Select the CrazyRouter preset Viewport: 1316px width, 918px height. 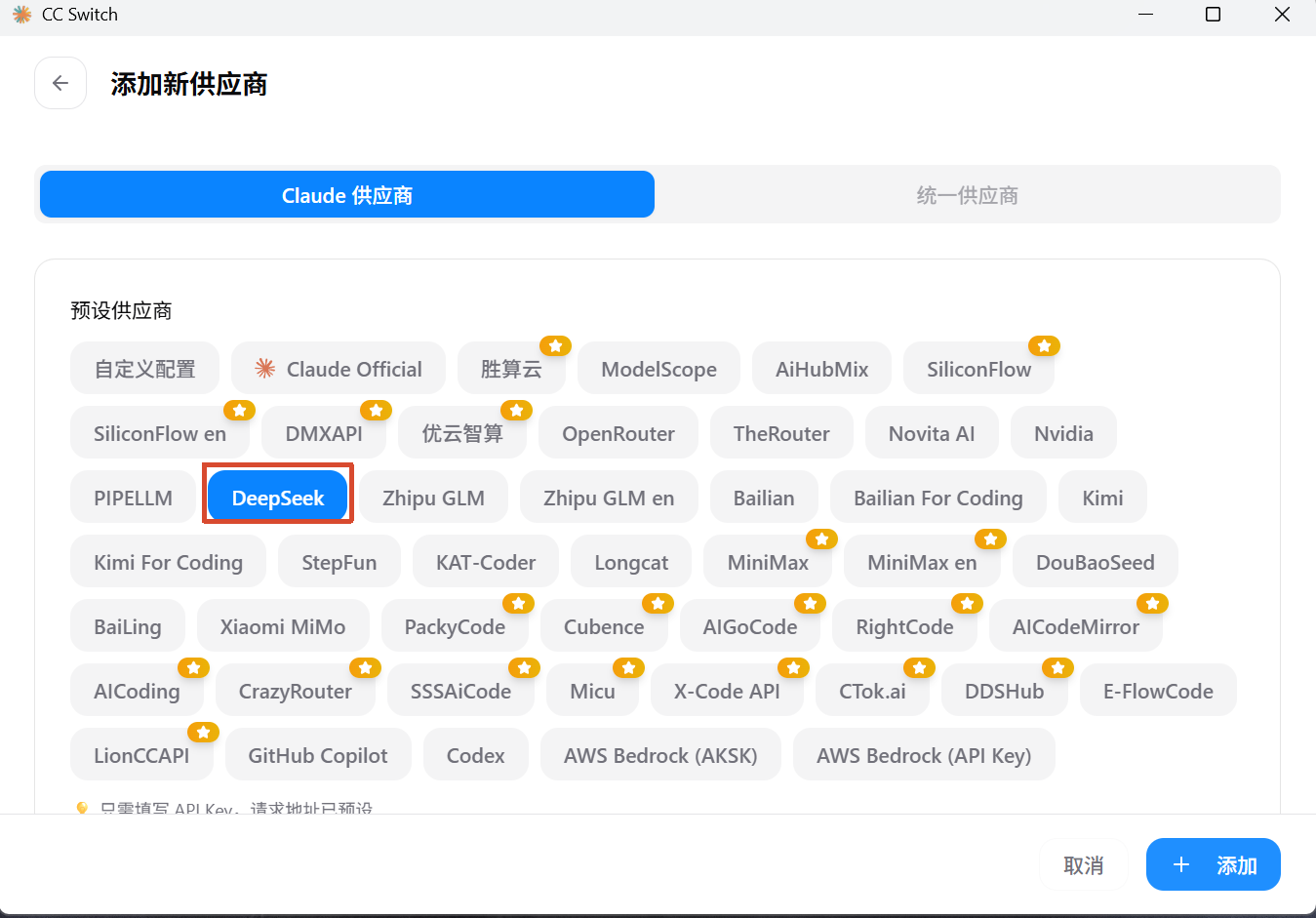296,691
